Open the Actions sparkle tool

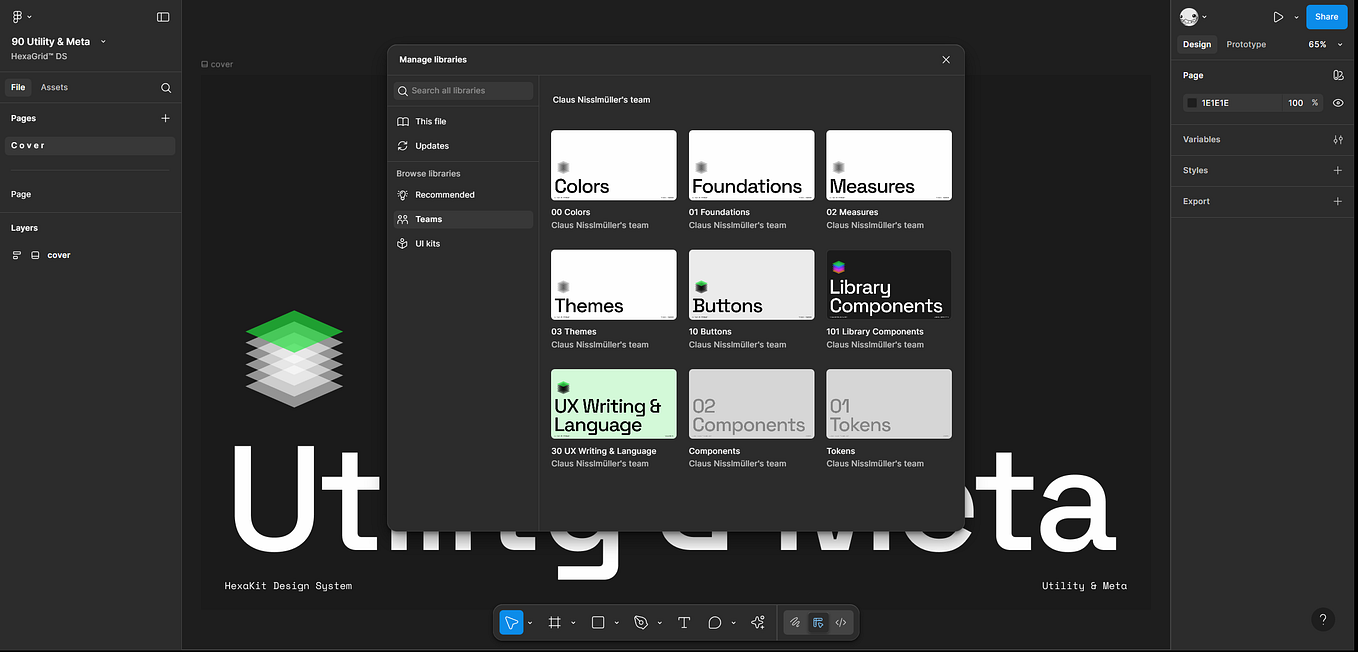pos(757,622)
